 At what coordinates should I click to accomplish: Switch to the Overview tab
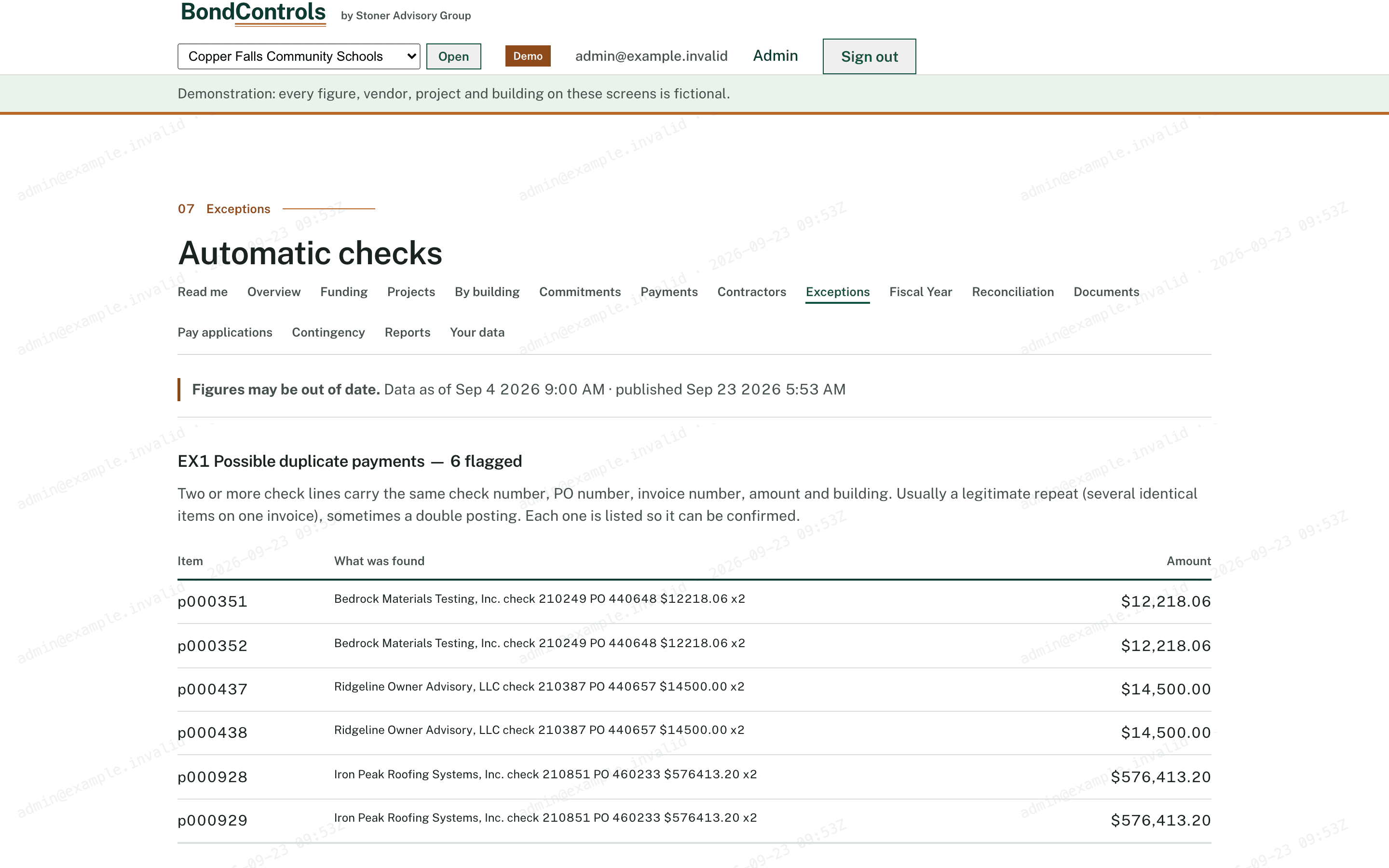click(x=274, y=292)
